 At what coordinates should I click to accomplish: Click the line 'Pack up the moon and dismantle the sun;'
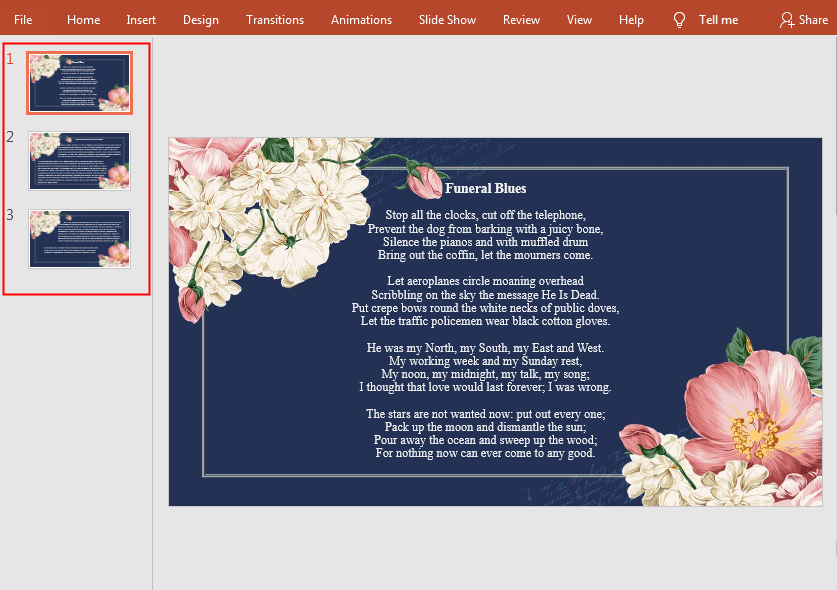(x=485, y=427)
